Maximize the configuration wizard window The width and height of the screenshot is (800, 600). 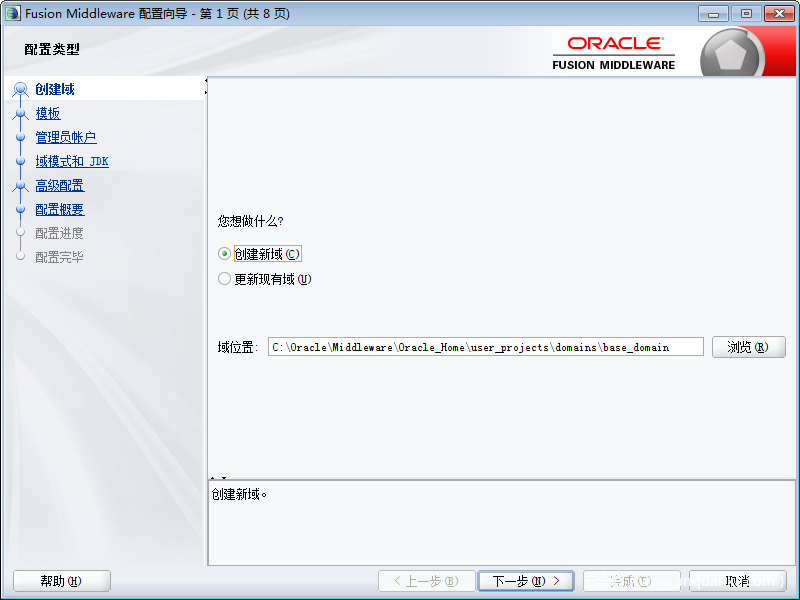(746, 14)
